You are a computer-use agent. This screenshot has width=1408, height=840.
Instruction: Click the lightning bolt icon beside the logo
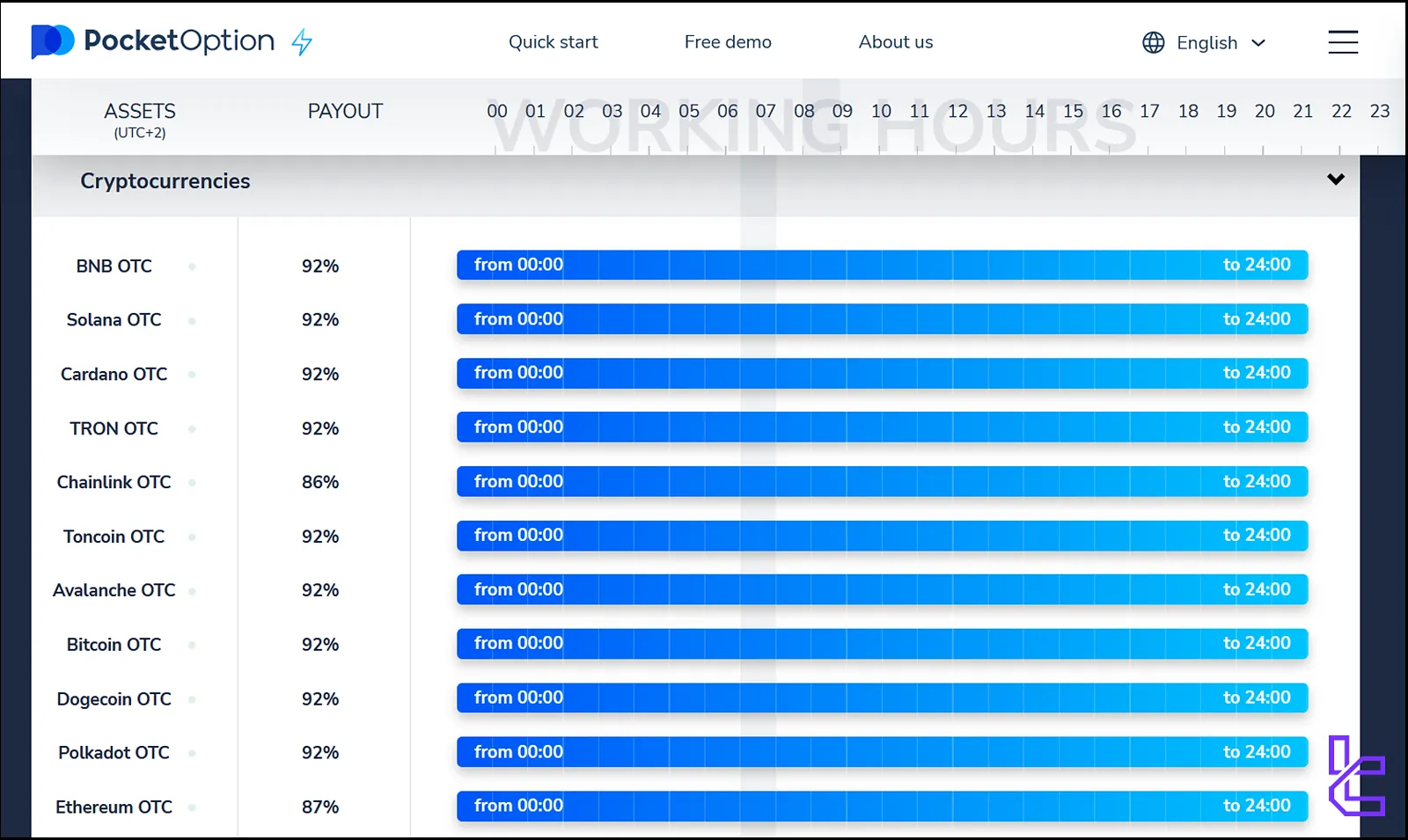coord(302,41)
